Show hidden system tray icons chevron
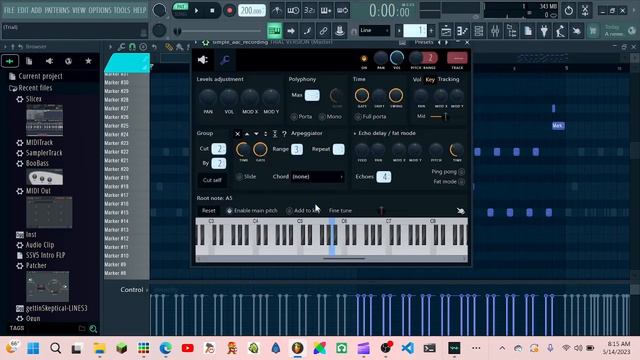 coord(502,348)
